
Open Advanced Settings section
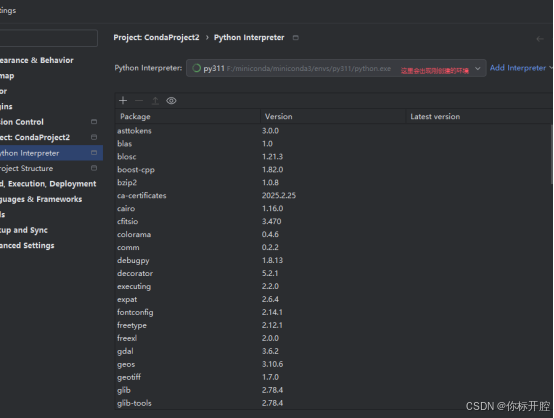(x=27, y=246)
